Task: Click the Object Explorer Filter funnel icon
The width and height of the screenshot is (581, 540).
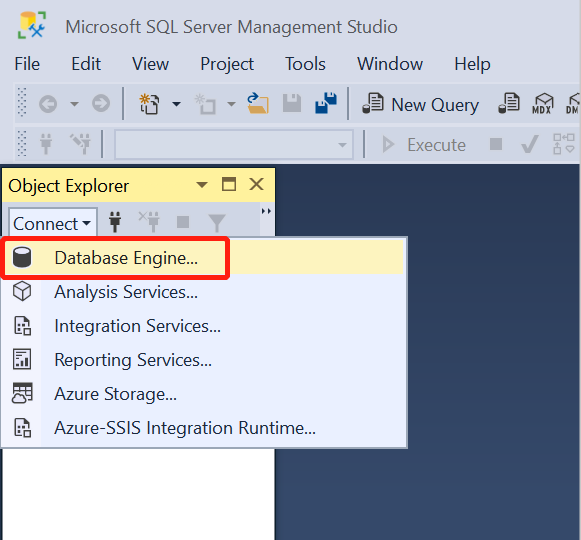Action: pyautogui.click(x=217, y=222)
